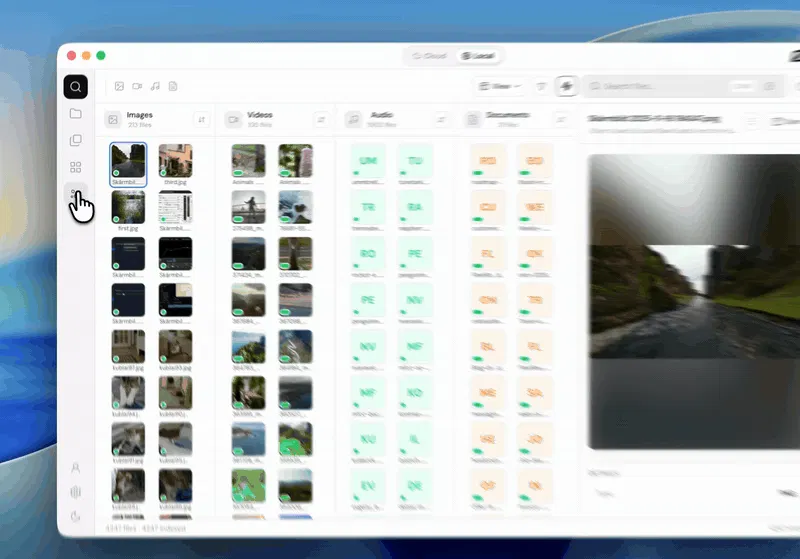The height and width of the screenshot is (559, 800).
Task: Click the large road preview image
Action: click(694, 302)
